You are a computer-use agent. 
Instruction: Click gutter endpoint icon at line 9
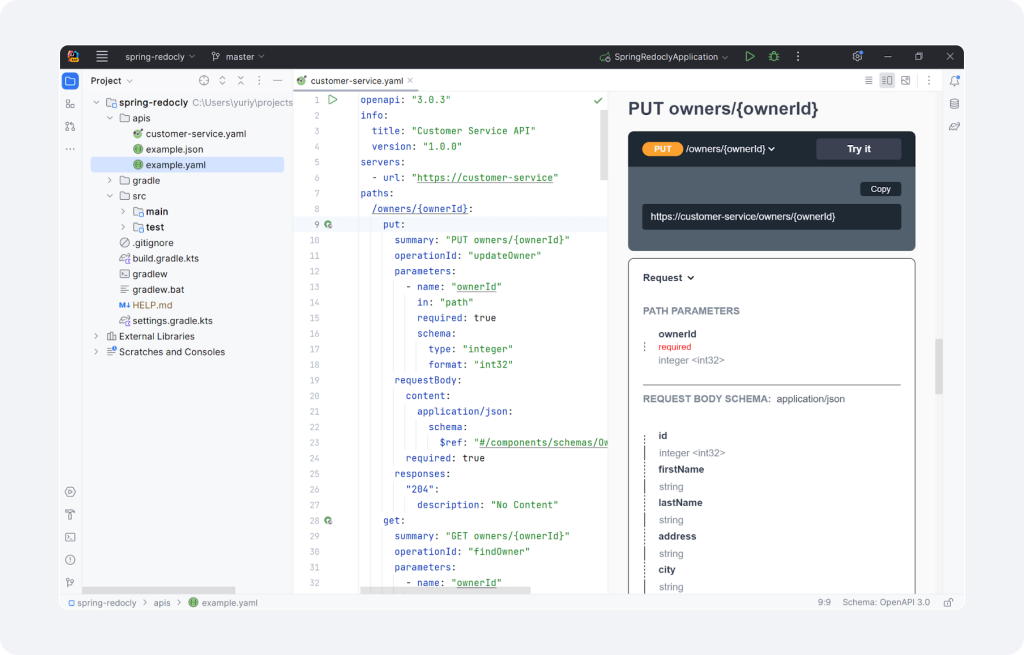coord(328,225)
